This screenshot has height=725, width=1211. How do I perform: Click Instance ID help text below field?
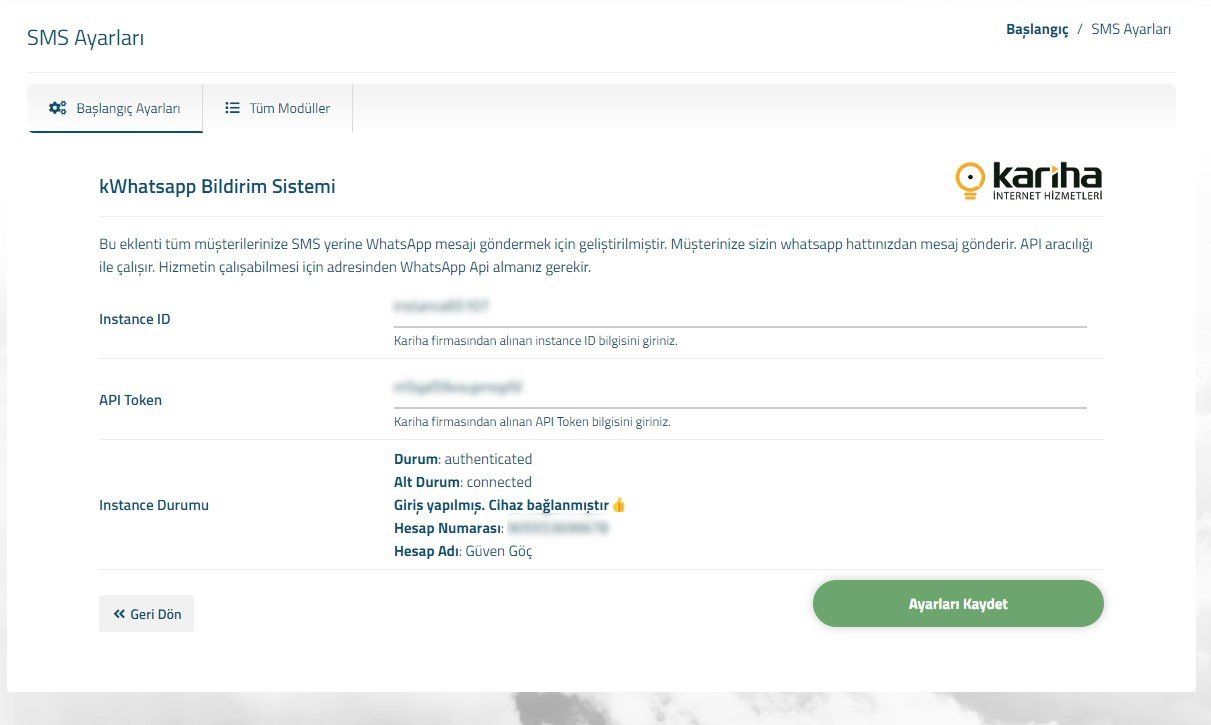pos(536,341)
